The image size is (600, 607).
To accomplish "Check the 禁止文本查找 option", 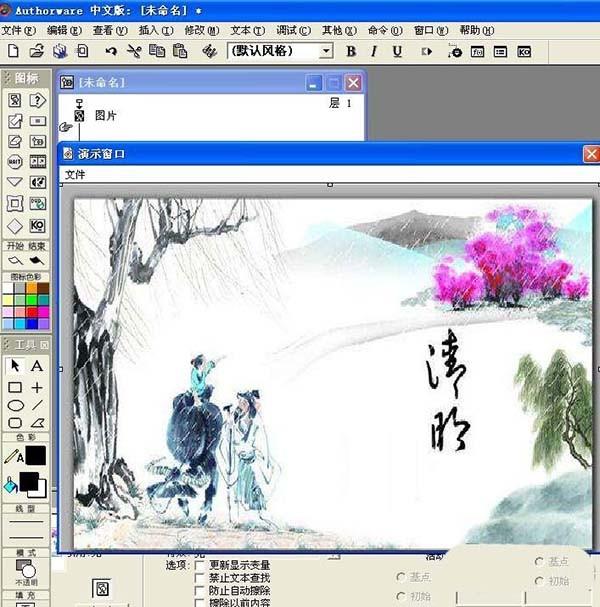I will tap(200, 578).
